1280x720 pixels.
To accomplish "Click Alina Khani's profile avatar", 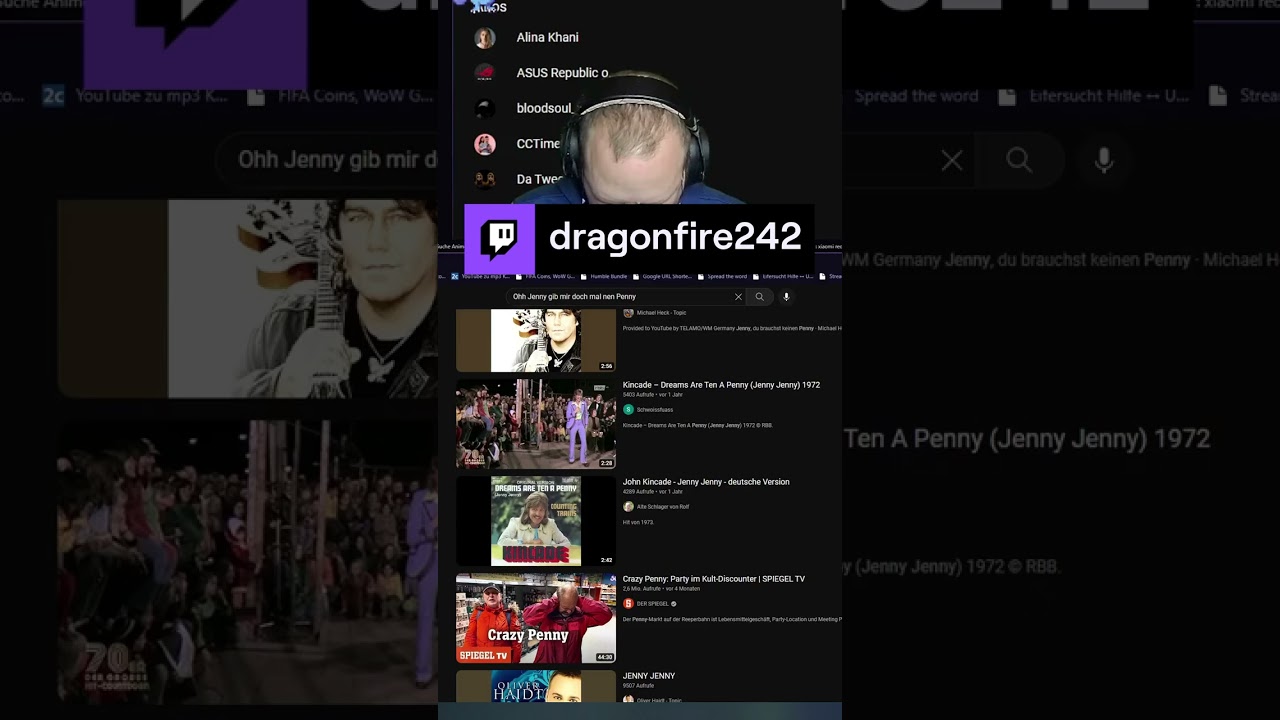I will (485, 38).
